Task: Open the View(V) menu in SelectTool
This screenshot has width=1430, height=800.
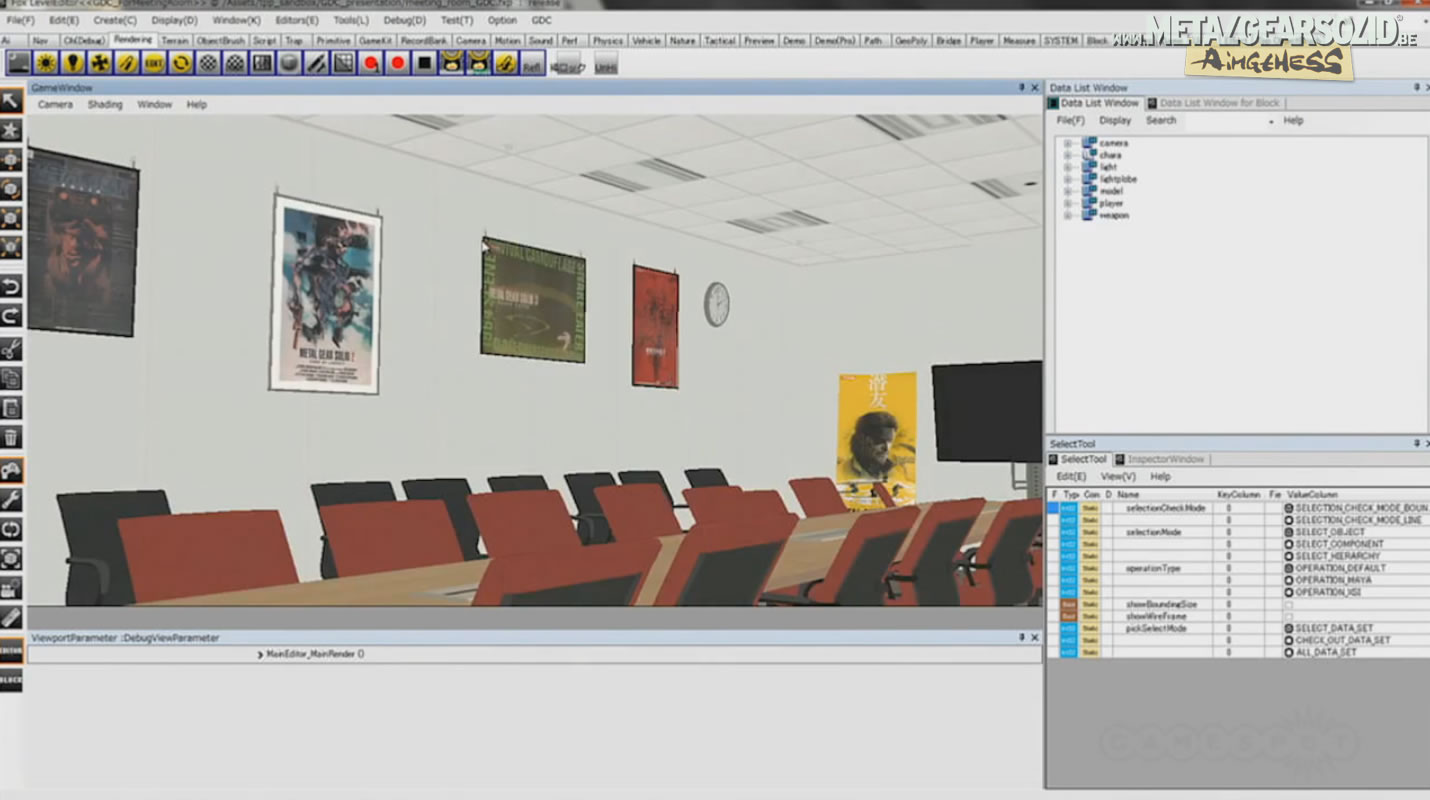Action: [1118, 476]
